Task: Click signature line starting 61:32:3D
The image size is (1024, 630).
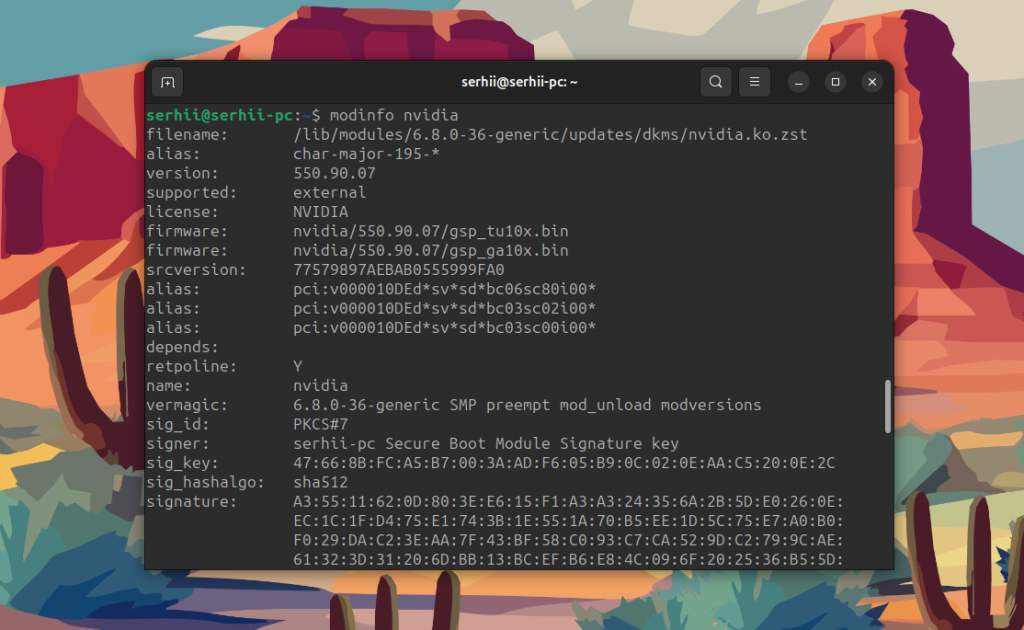Action: tap(568, 559)
